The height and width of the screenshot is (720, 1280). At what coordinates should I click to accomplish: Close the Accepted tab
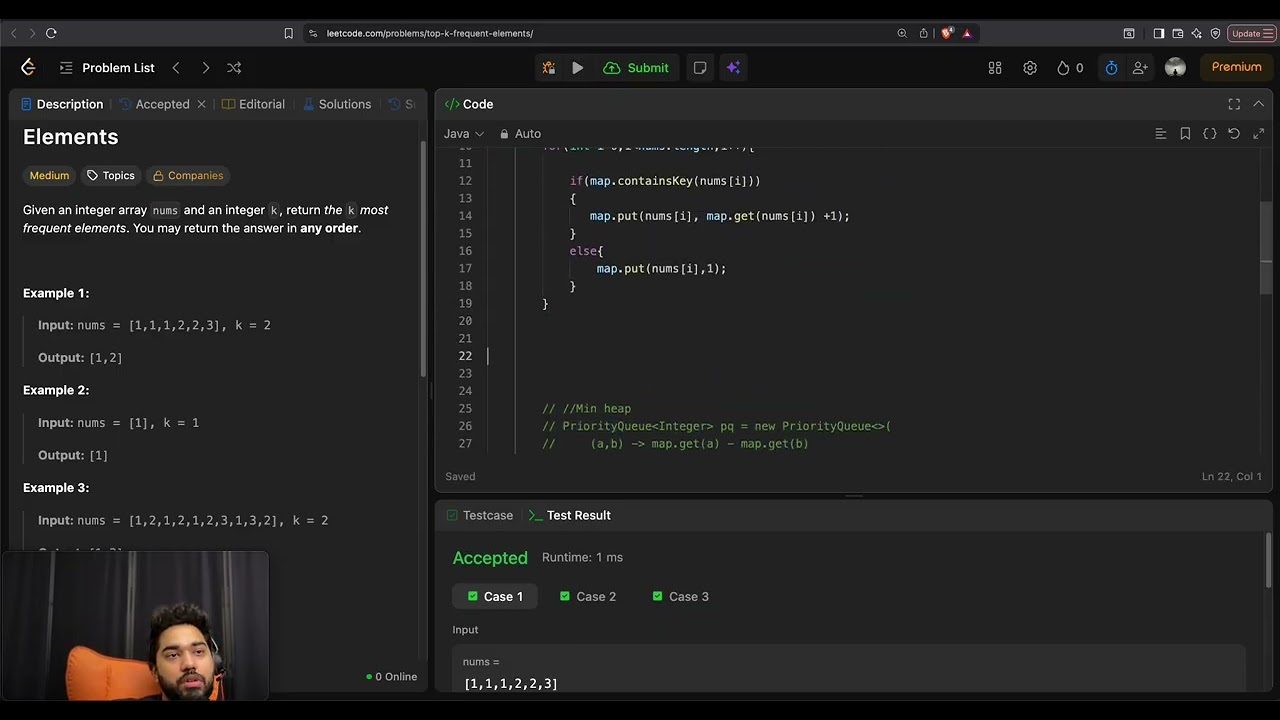tap(201, 104)
